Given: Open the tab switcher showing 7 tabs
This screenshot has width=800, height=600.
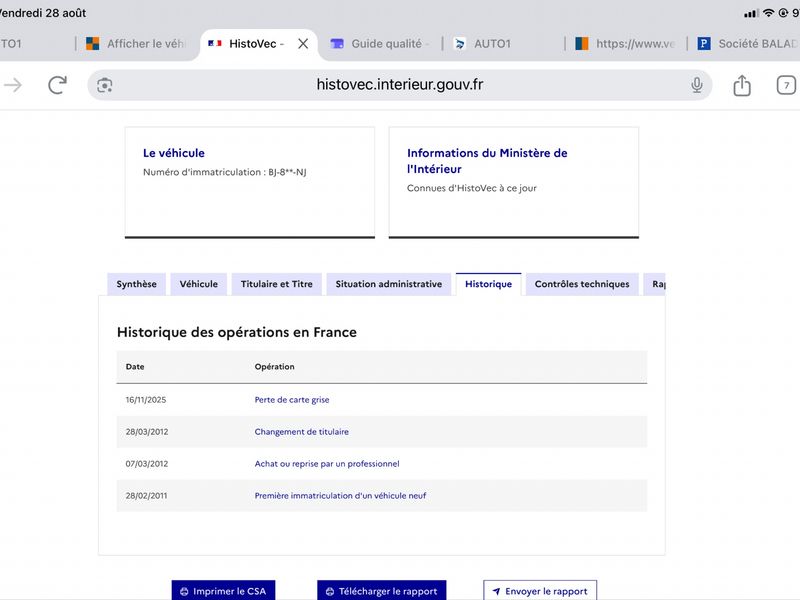Looking at the screenshot, I should [786, 85].
